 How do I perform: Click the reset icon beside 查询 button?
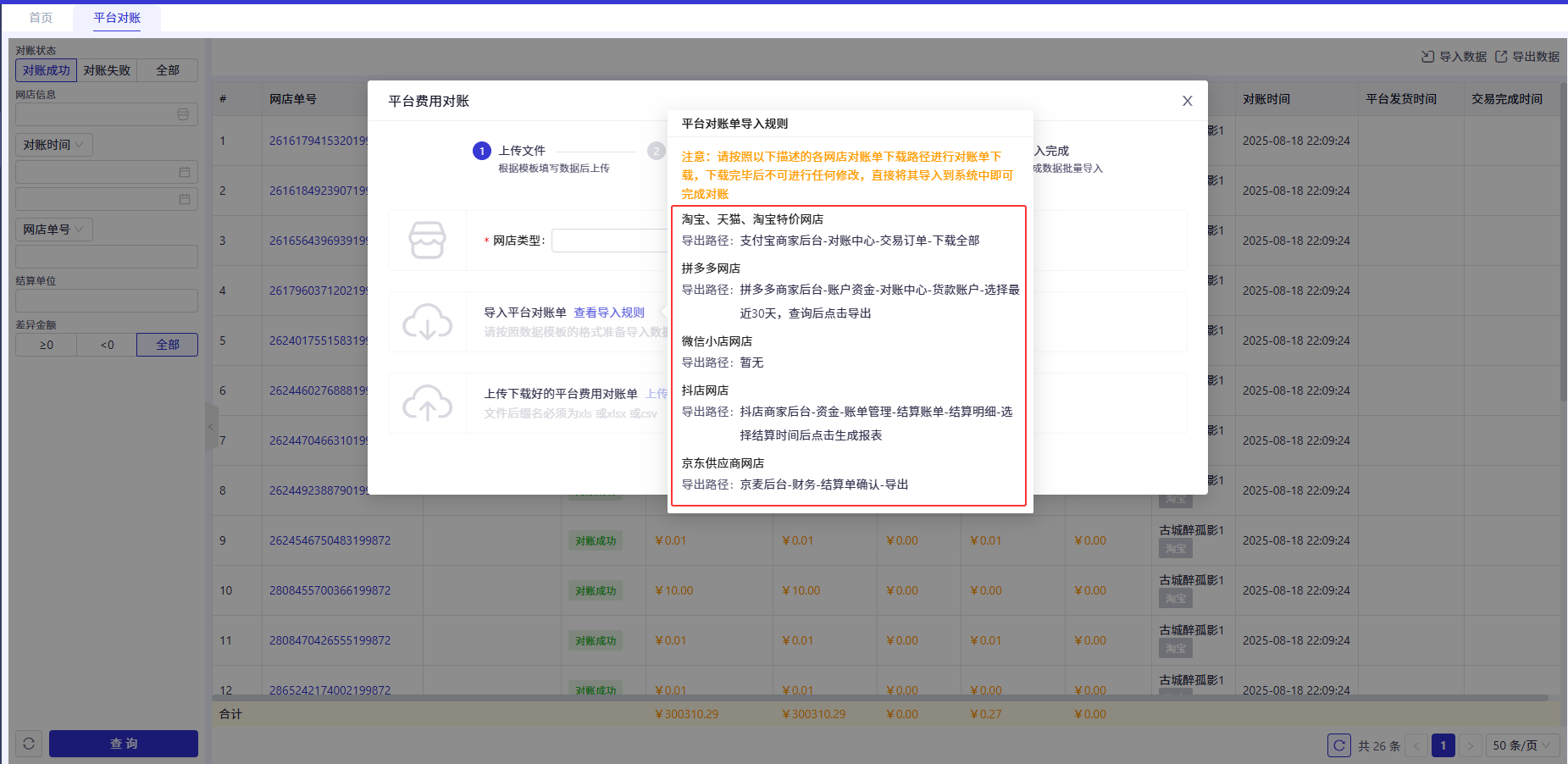click(29, 744)
